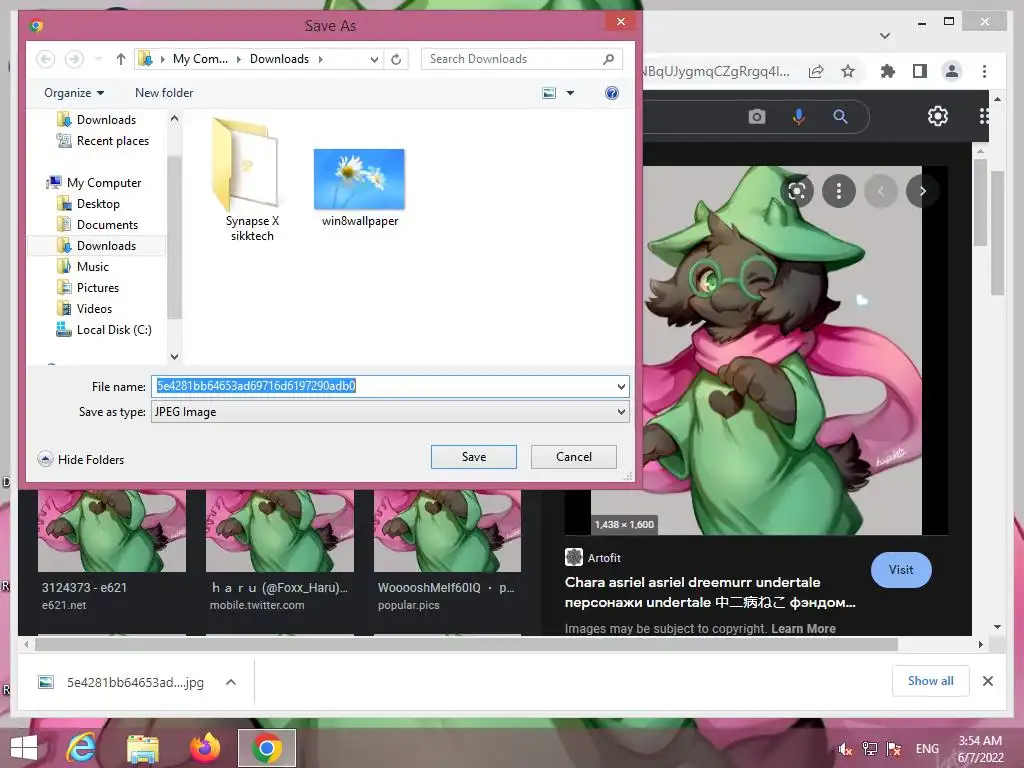Open image preview more options dots
This screenshot has width=1024, height=768.
tap(839, 191)
